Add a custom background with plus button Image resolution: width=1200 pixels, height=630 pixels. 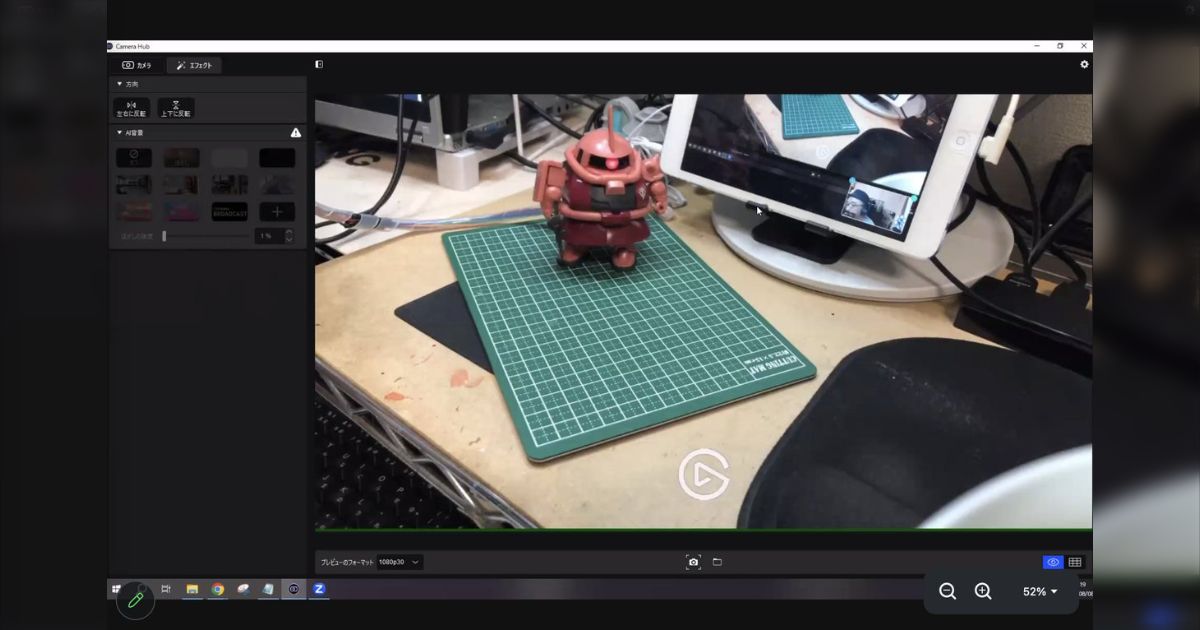(x=277, y=212)
